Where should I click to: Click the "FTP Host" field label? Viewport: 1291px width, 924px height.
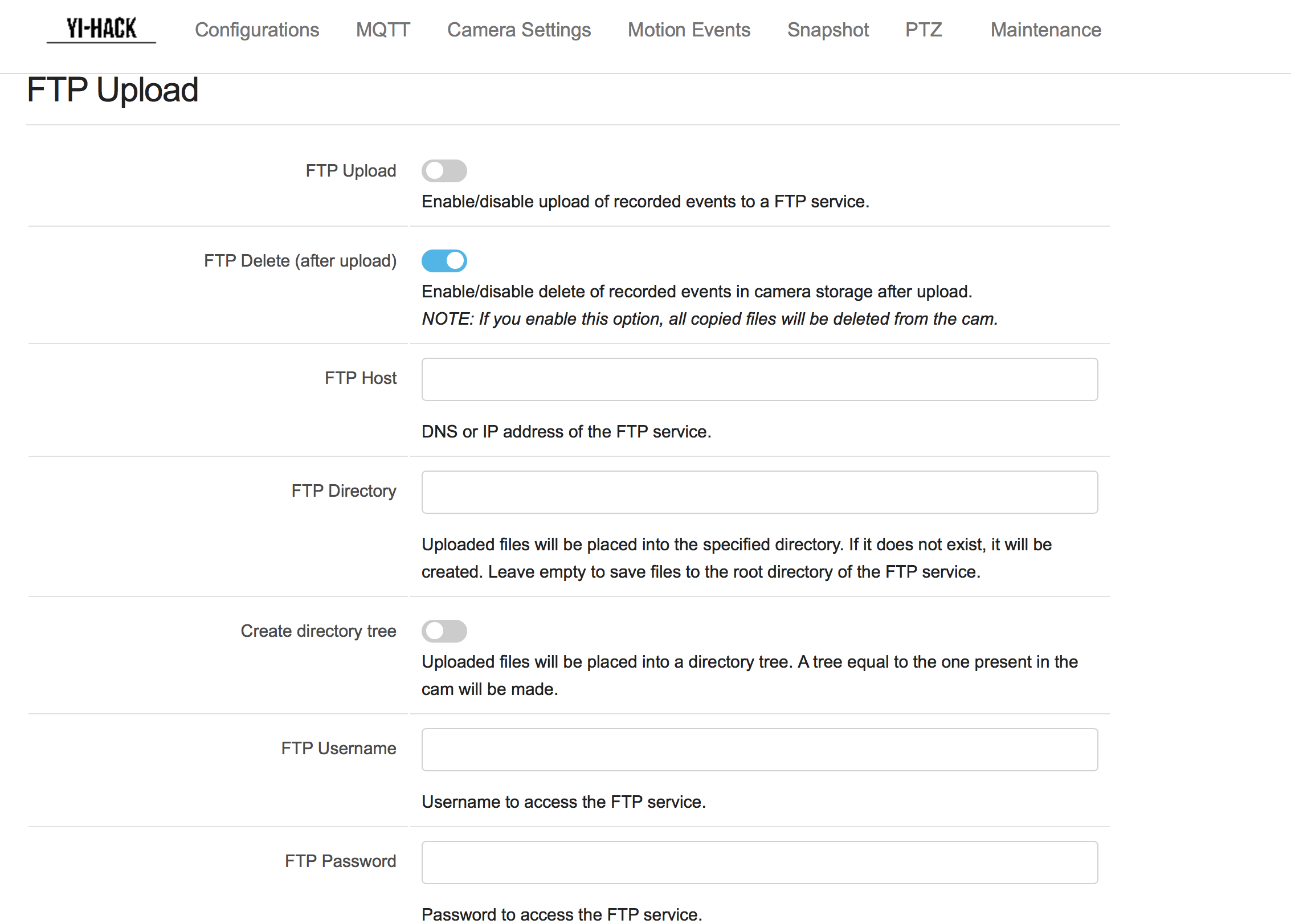pyautogui.click(x=360, y=378)
